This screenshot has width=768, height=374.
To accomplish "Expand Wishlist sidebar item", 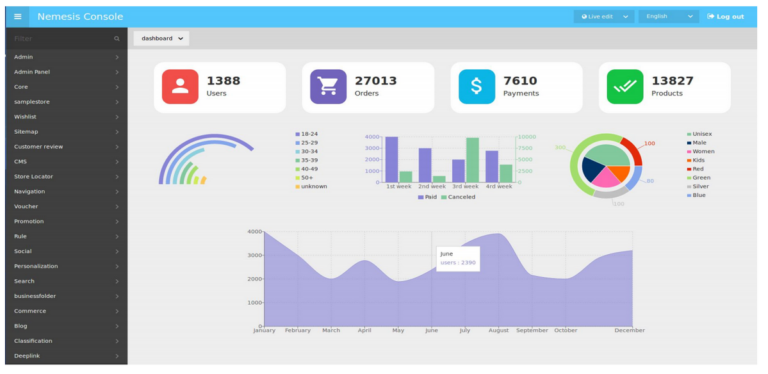I will pos(67,117).
